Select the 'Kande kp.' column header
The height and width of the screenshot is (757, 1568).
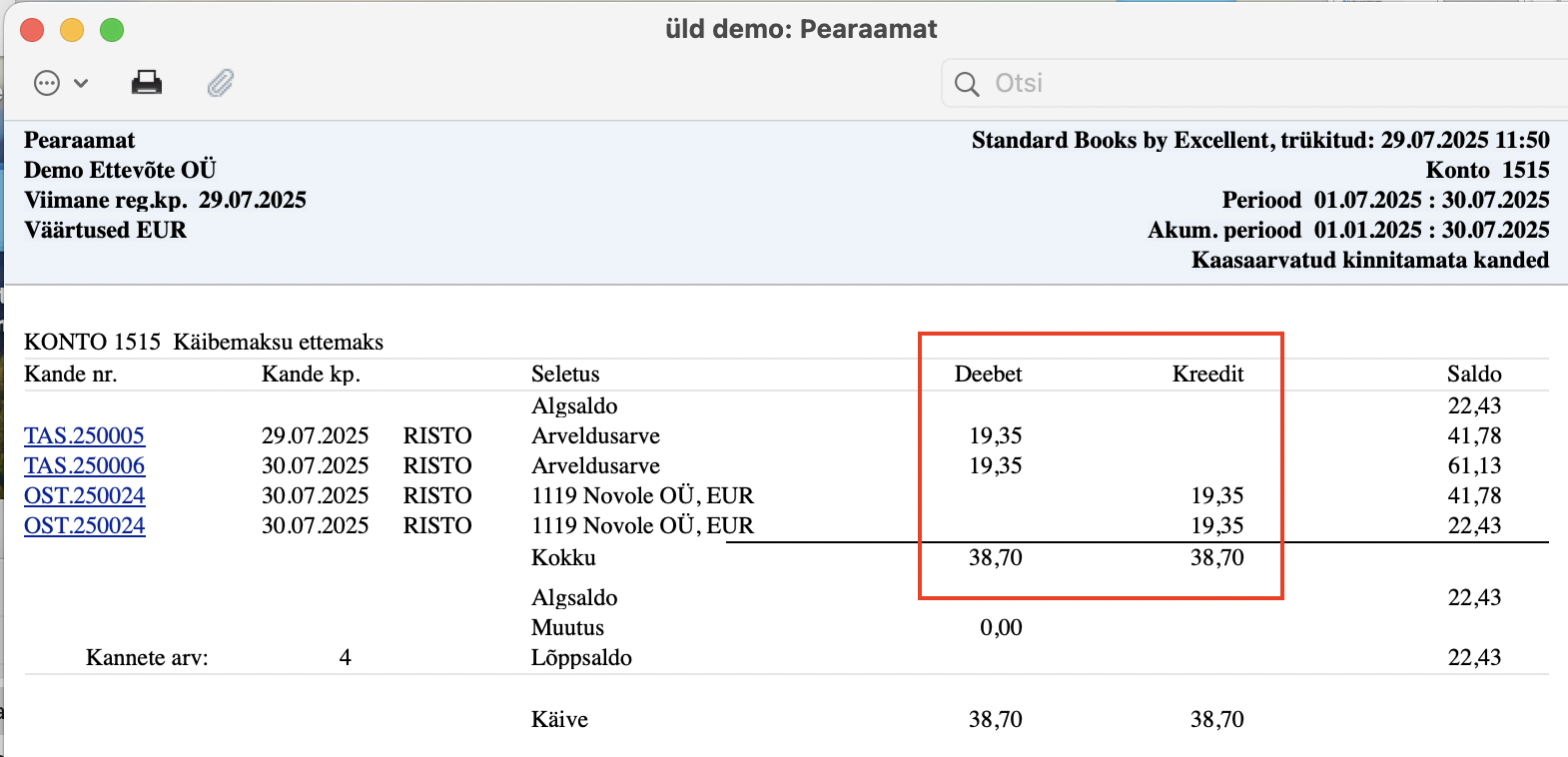[311, 374]
